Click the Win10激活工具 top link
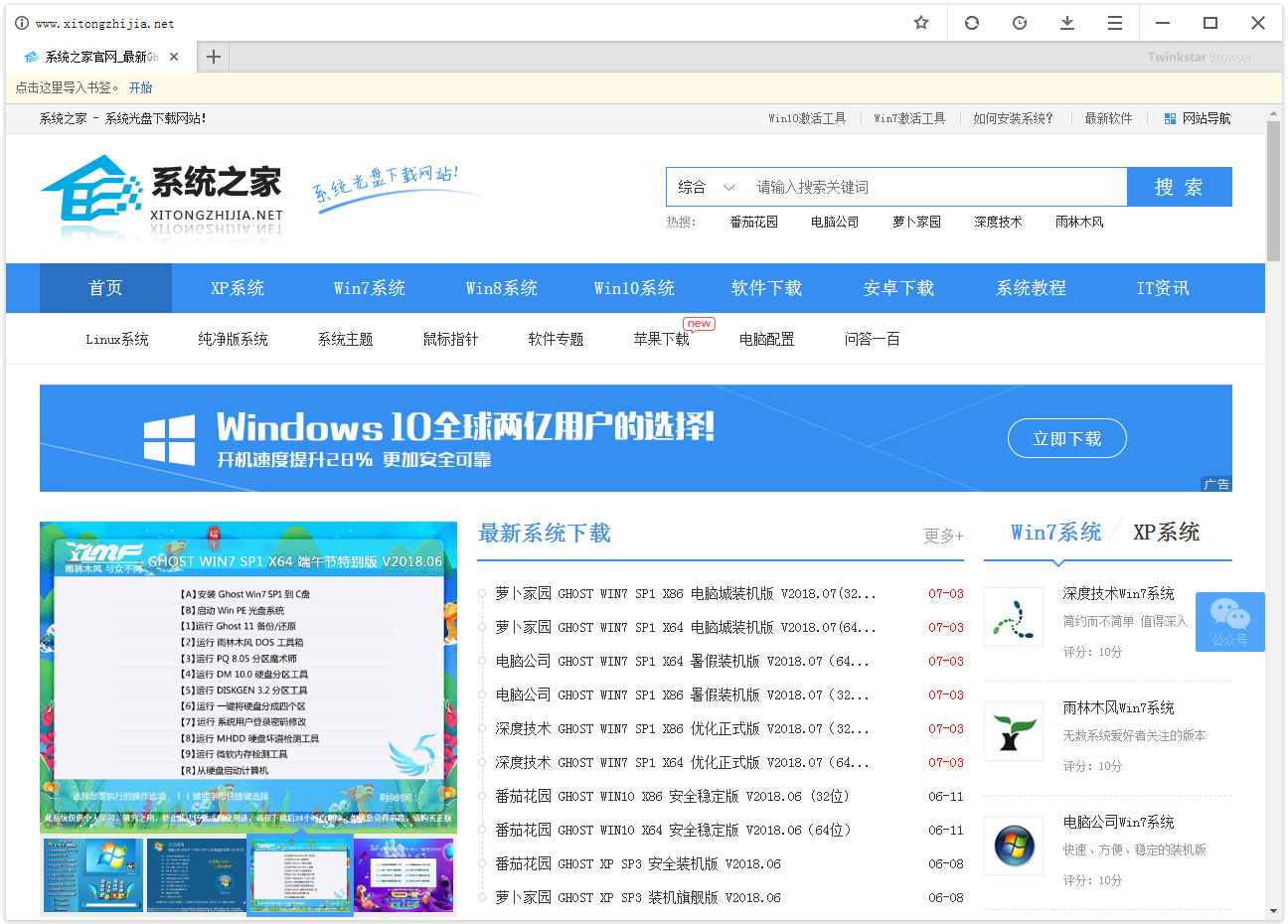Screen dimensions: 1288x924 click(x=807, y=118)
